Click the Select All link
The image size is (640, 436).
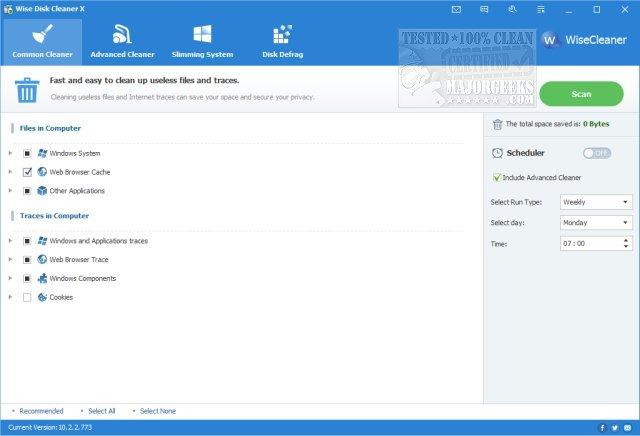(x=102, y=411)
